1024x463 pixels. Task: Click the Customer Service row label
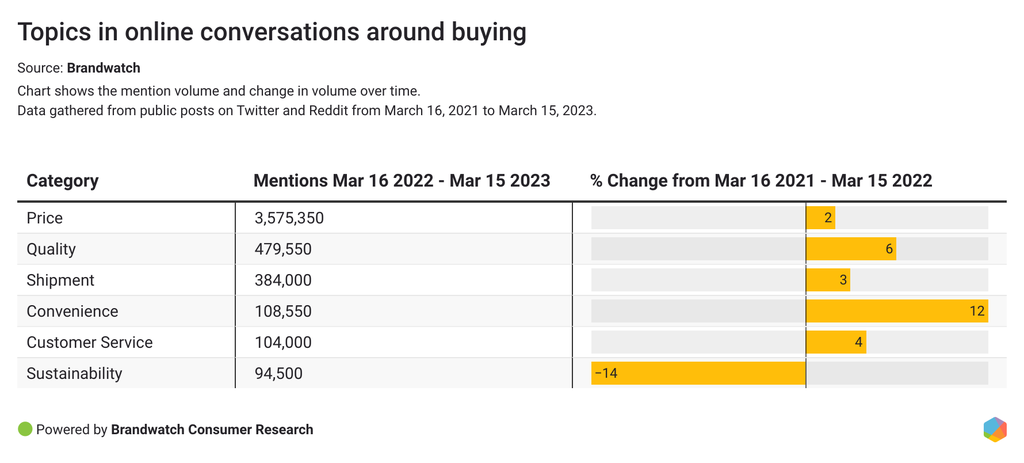pos(89,342)
